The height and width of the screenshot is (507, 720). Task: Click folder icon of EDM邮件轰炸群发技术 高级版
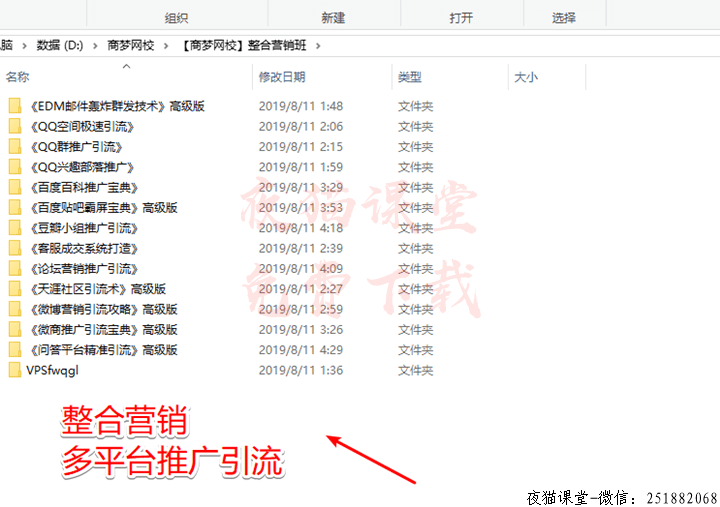point(15,106)
